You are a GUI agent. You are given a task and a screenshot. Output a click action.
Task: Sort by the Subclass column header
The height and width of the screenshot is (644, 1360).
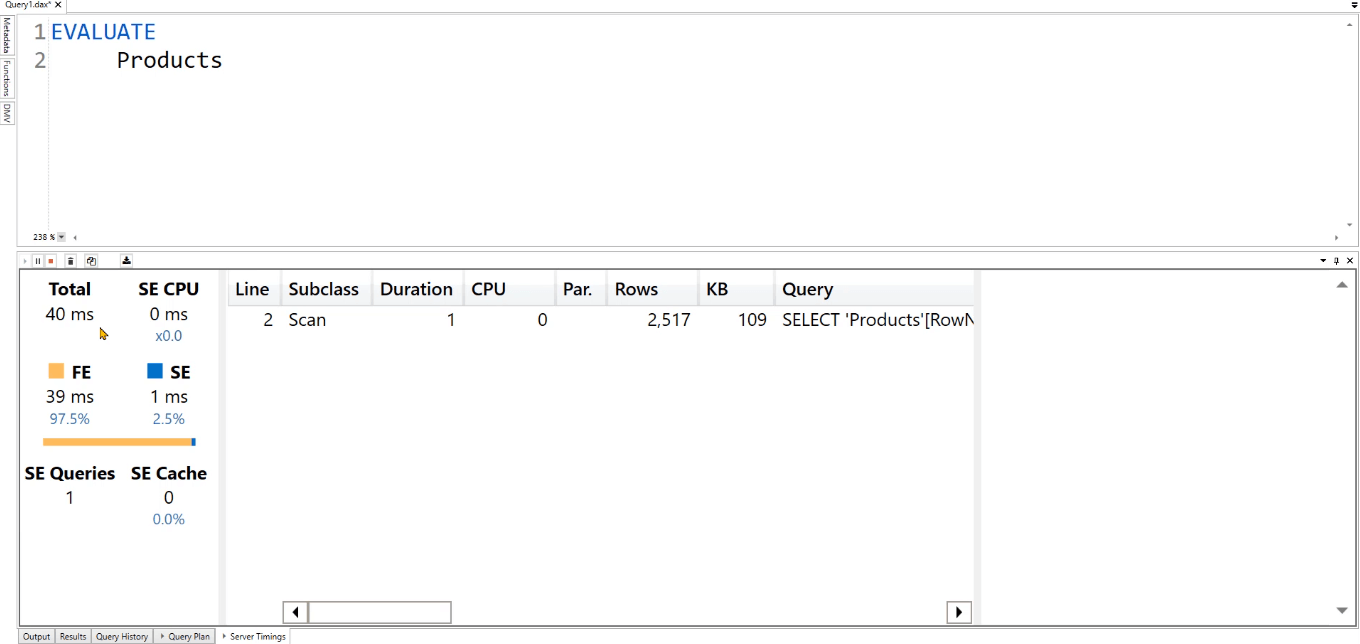click(326, 289)
